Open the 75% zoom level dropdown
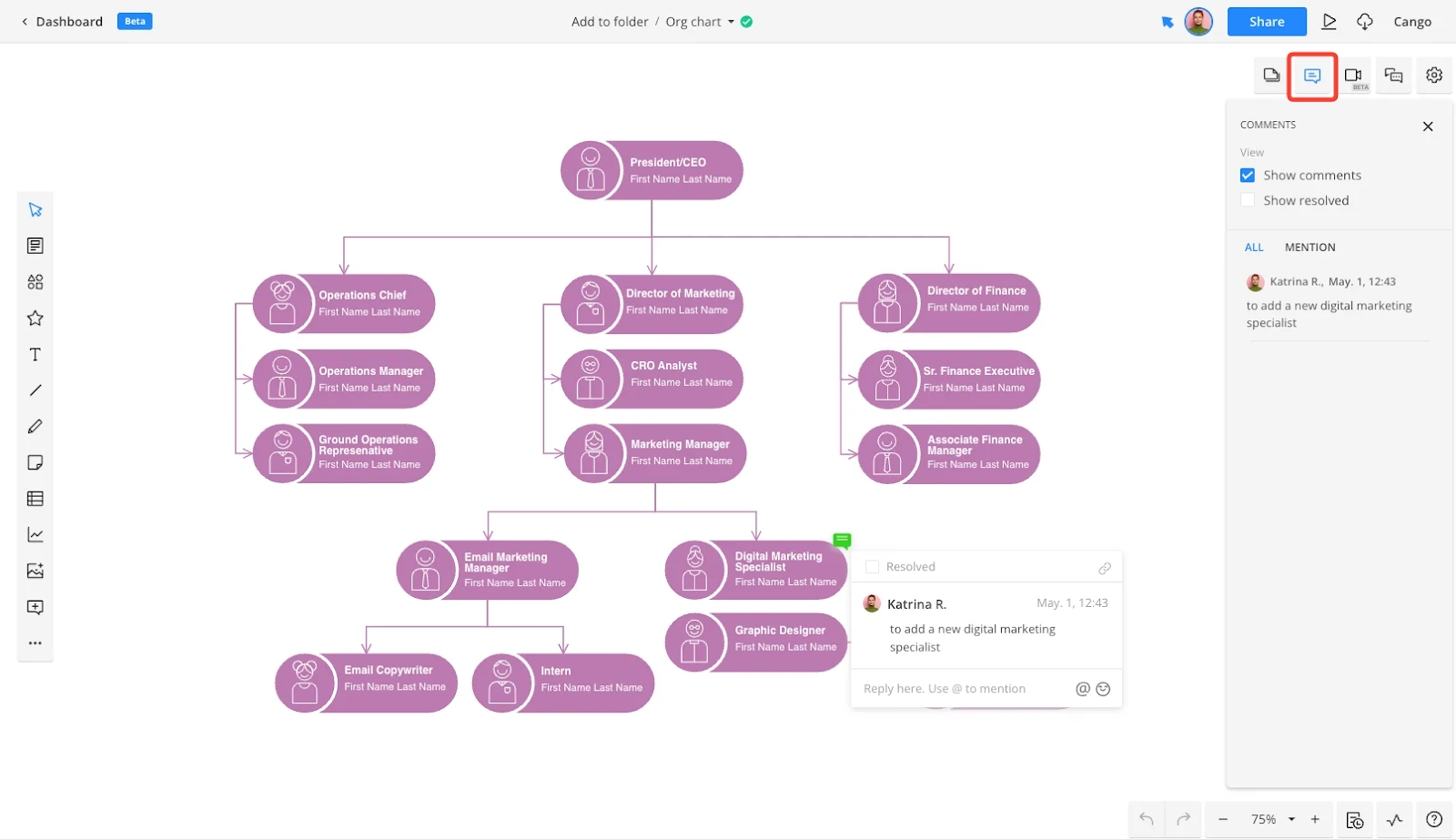 (x=1270, y=819)
